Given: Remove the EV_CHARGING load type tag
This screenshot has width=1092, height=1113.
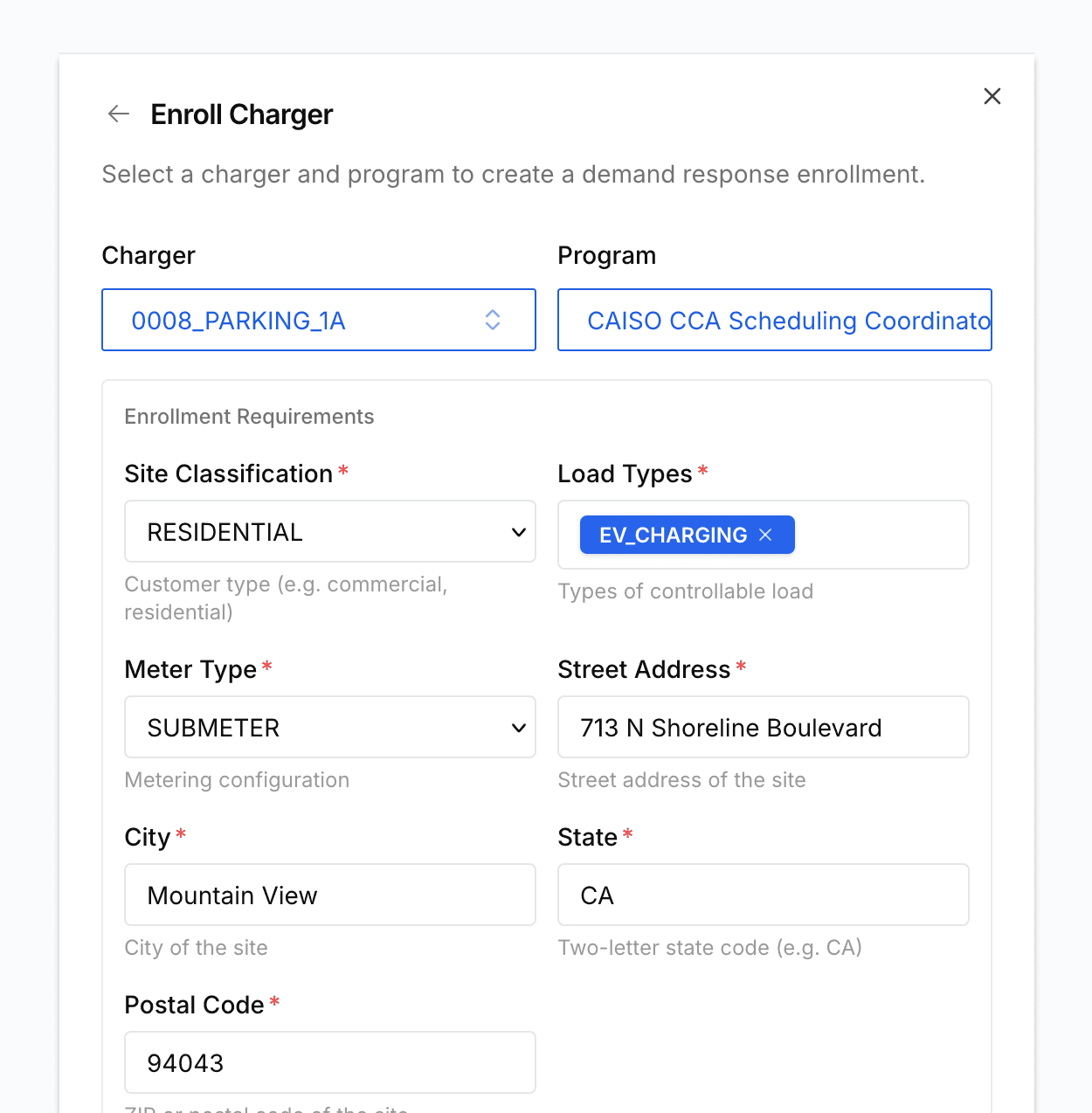Looking at the screenshot, I should [x=766, y=535].
